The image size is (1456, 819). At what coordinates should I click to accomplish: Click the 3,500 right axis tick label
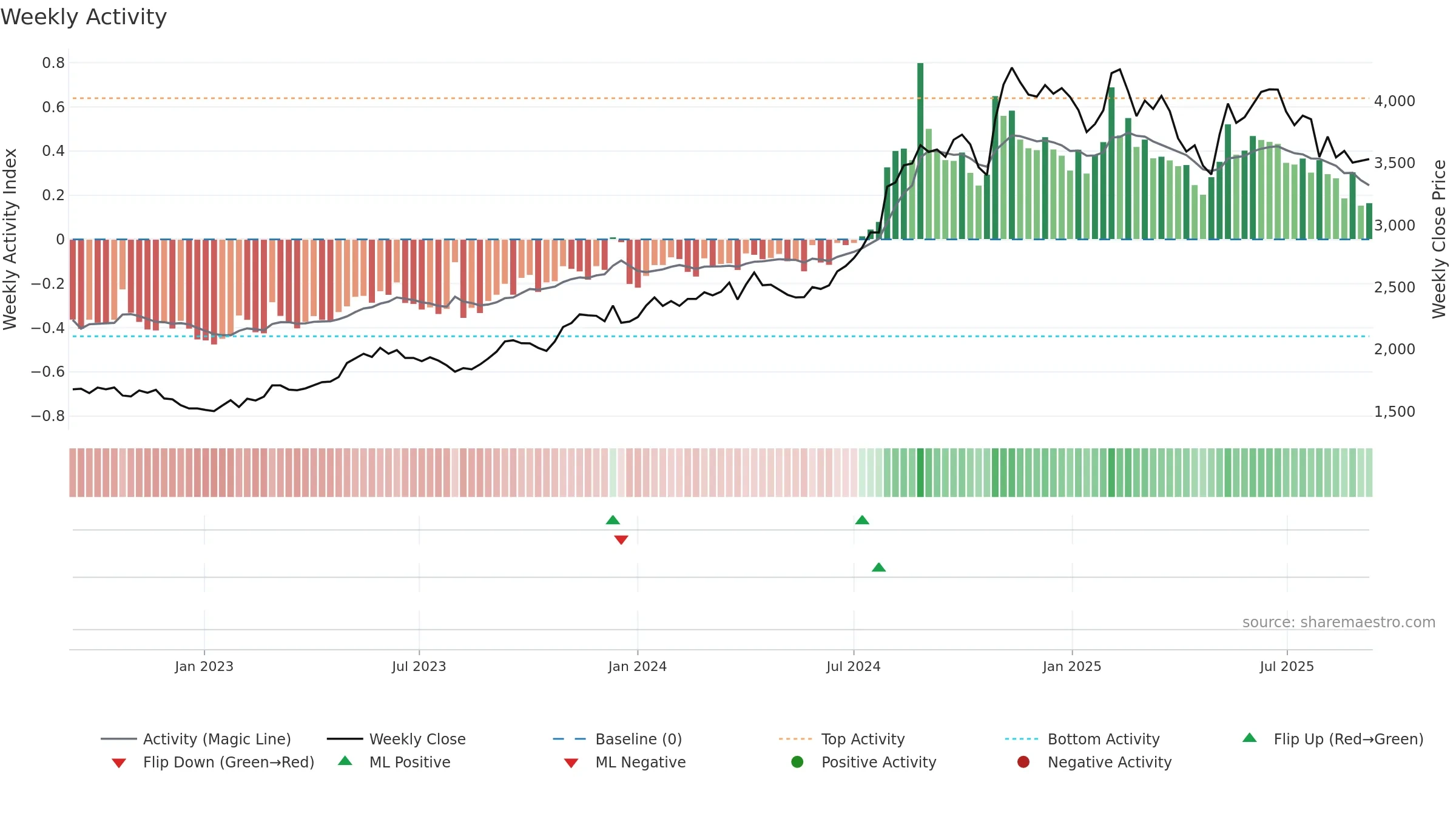point(1395,163)
